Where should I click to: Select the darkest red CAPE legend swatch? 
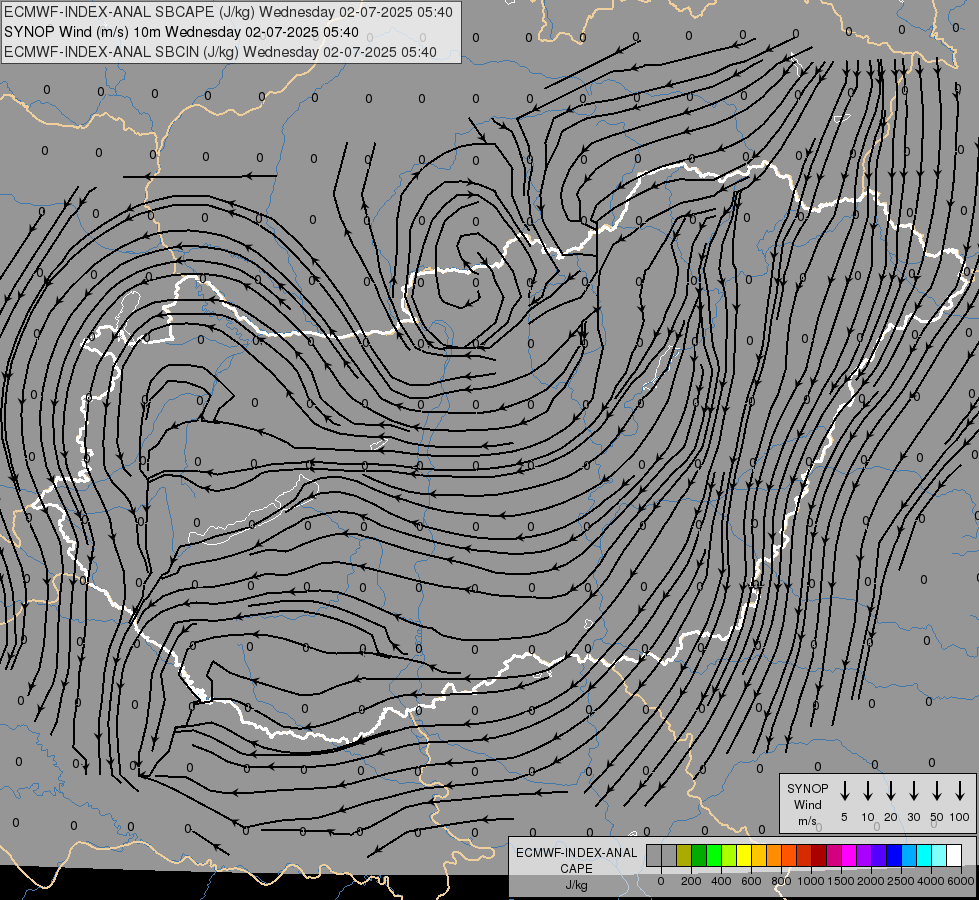point(819,855)
